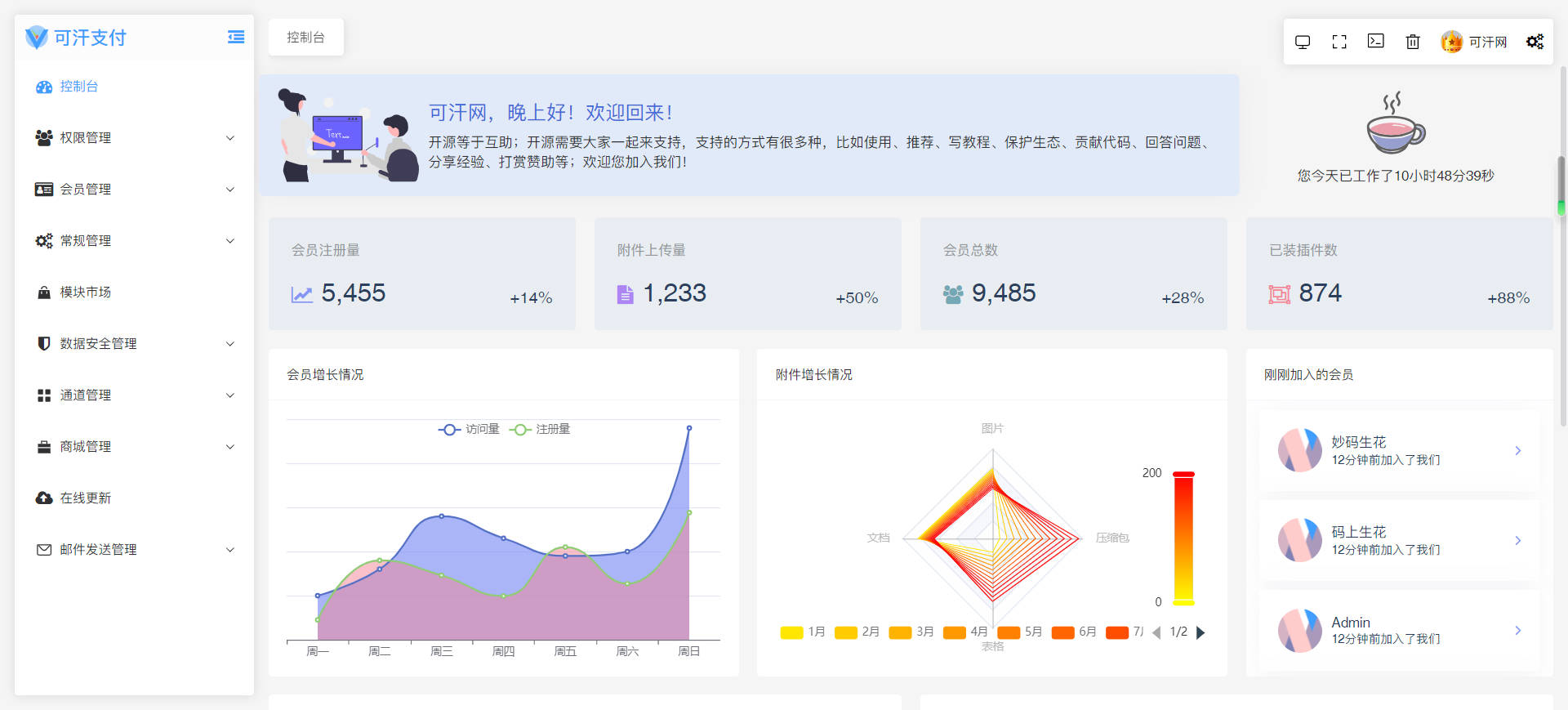Screen dimensions: 1568x710
Task: Click the 常规管理 gears icon
Action: coord(44,241)
